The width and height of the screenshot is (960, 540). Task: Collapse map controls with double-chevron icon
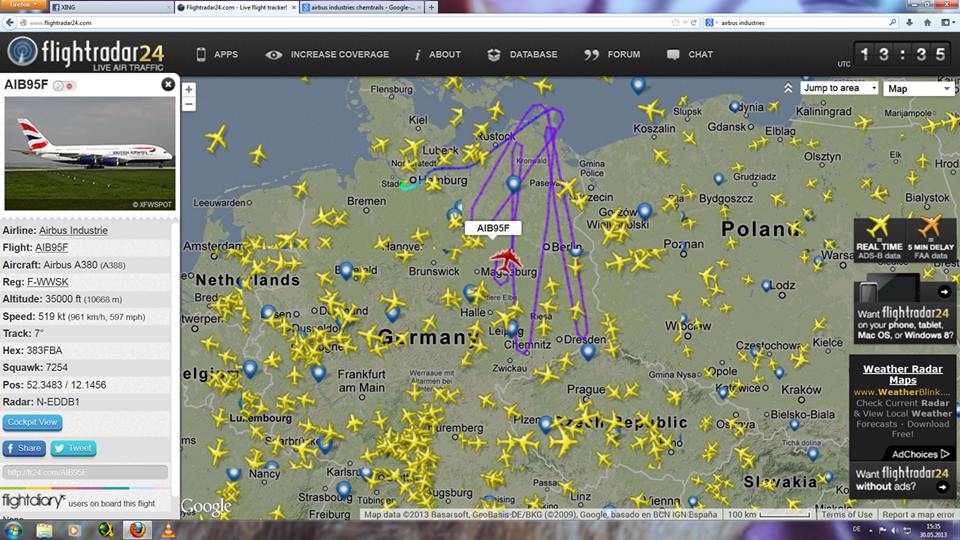coord(788,88)
